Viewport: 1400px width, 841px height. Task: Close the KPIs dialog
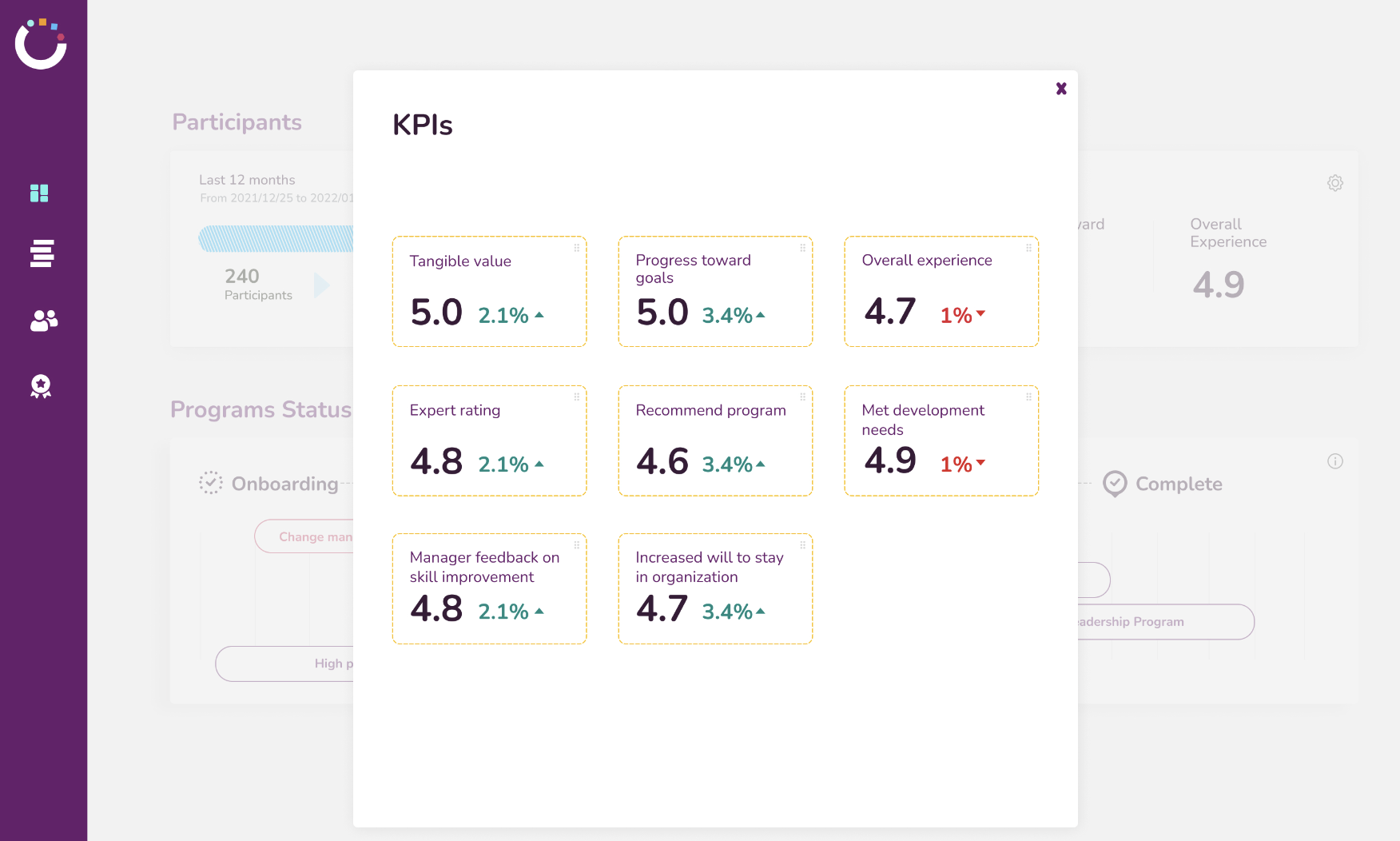[x=1061, y=89]
